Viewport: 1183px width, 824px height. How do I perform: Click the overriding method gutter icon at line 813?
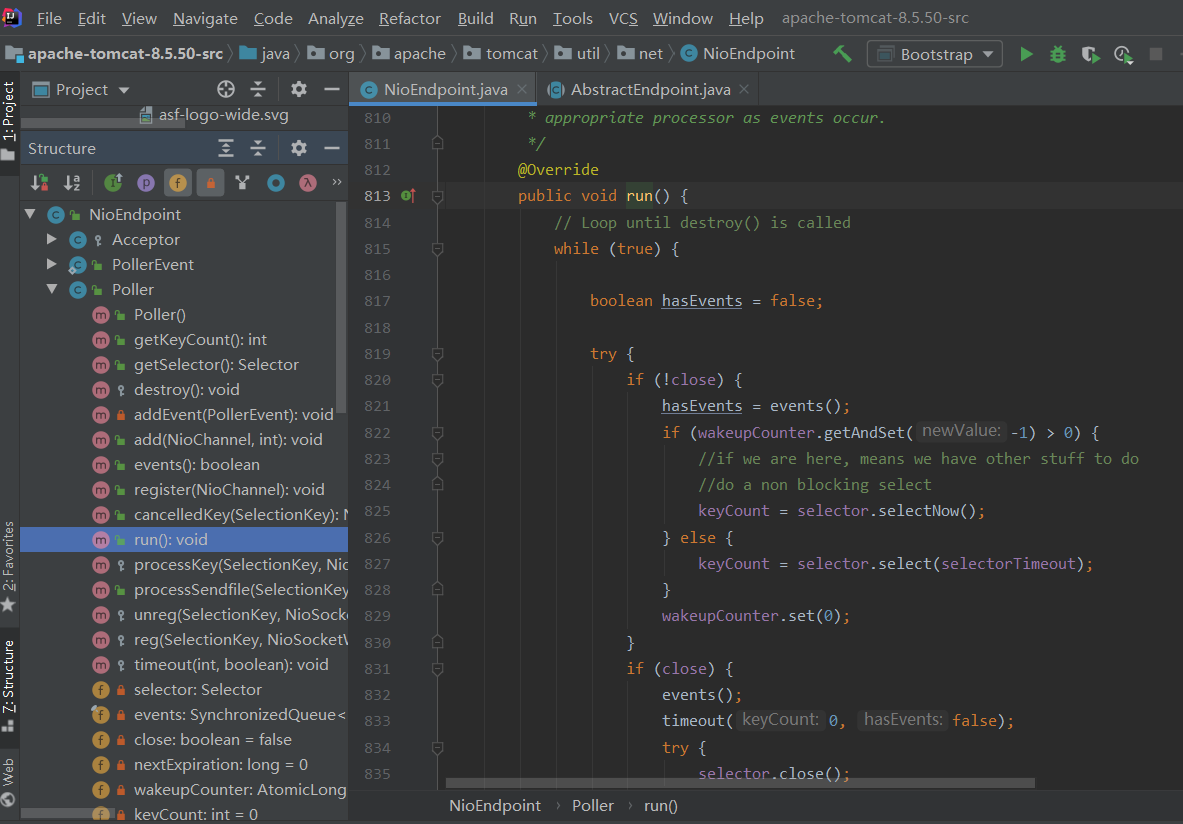click(x=408, y=195)
